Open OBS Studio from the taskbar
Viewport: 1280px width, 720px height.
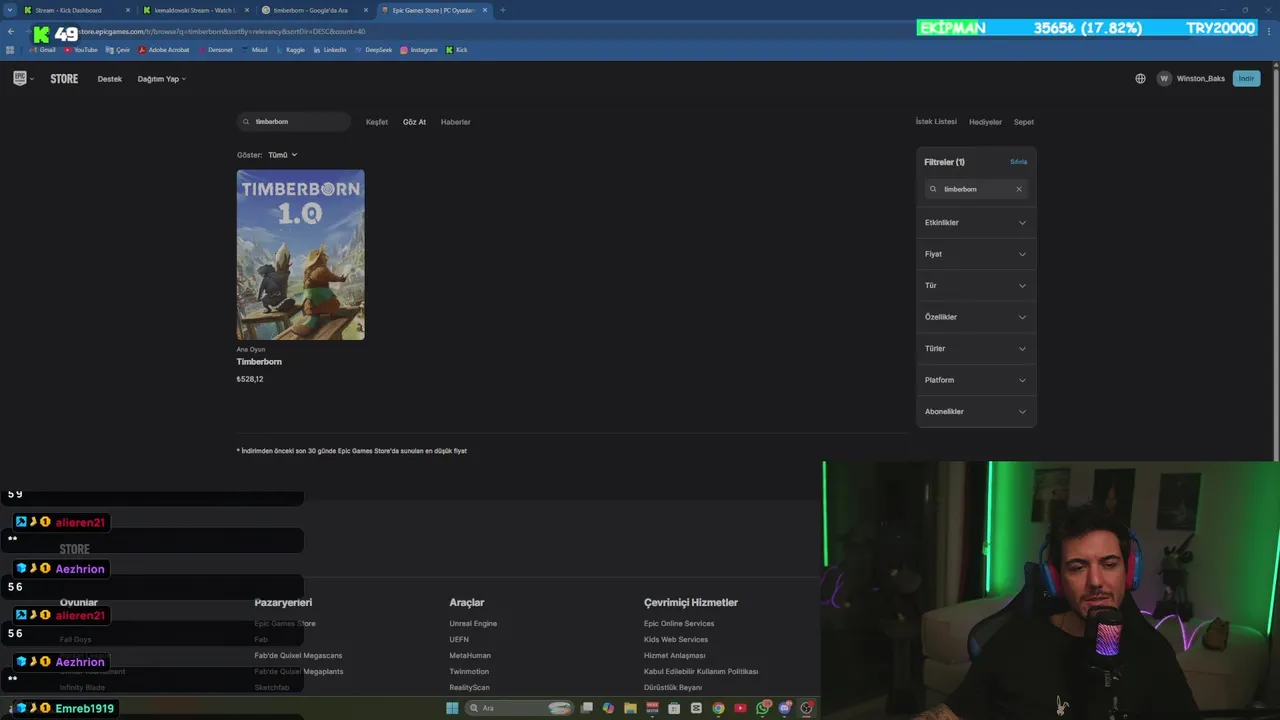coord(807,708)
